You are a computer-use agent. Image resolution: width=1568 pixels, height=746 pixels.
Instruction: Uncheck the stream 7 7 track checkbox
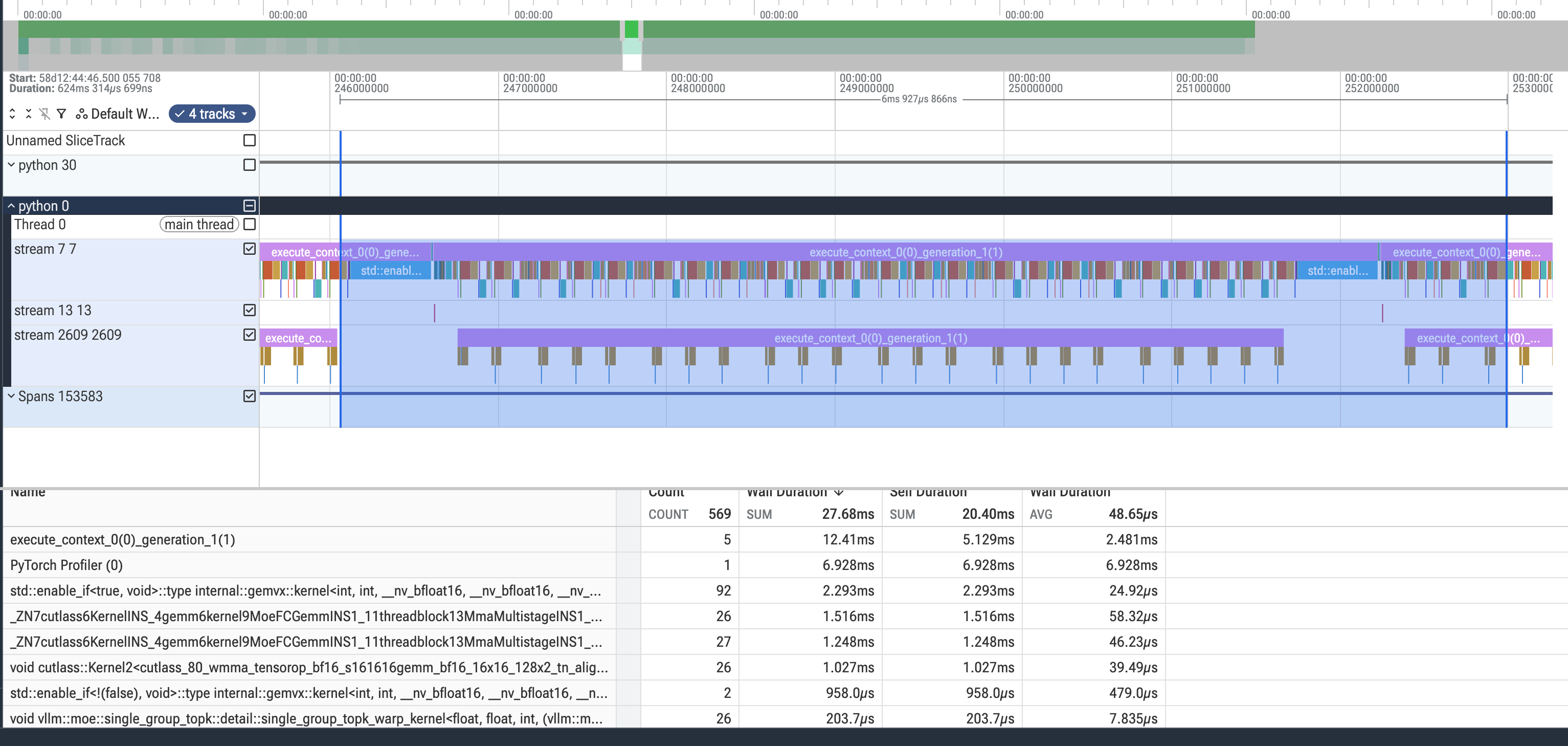249,249
